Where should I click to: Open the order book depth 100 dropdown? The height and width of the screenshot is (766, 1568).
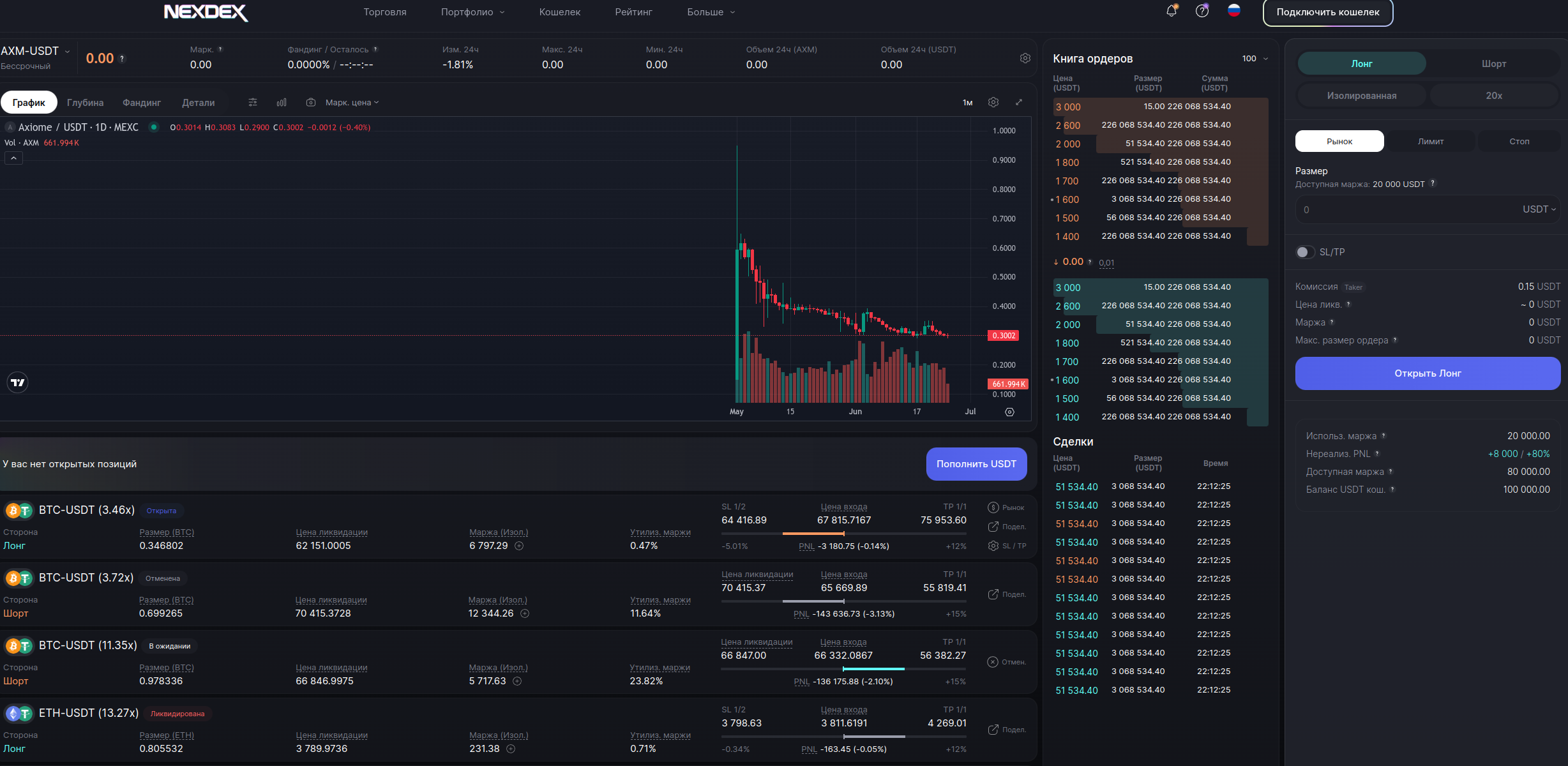[x=1255, y=59]
